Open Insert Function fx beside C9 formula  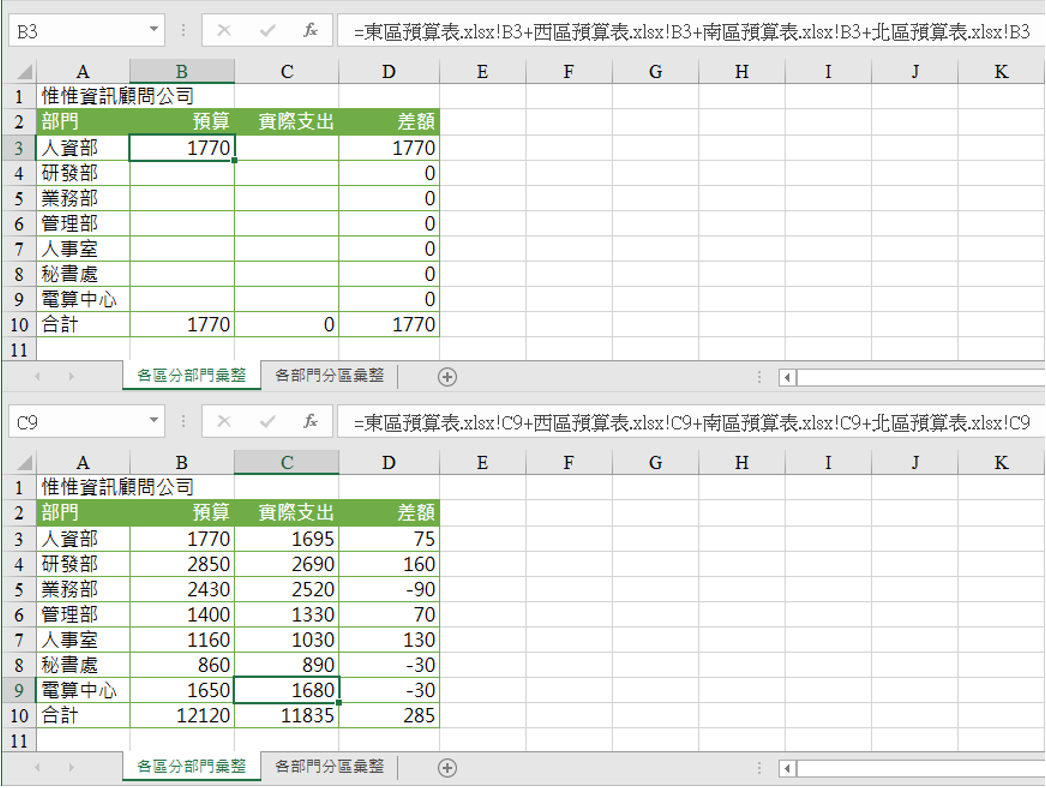pyautogui.click(x=310, y=421)
